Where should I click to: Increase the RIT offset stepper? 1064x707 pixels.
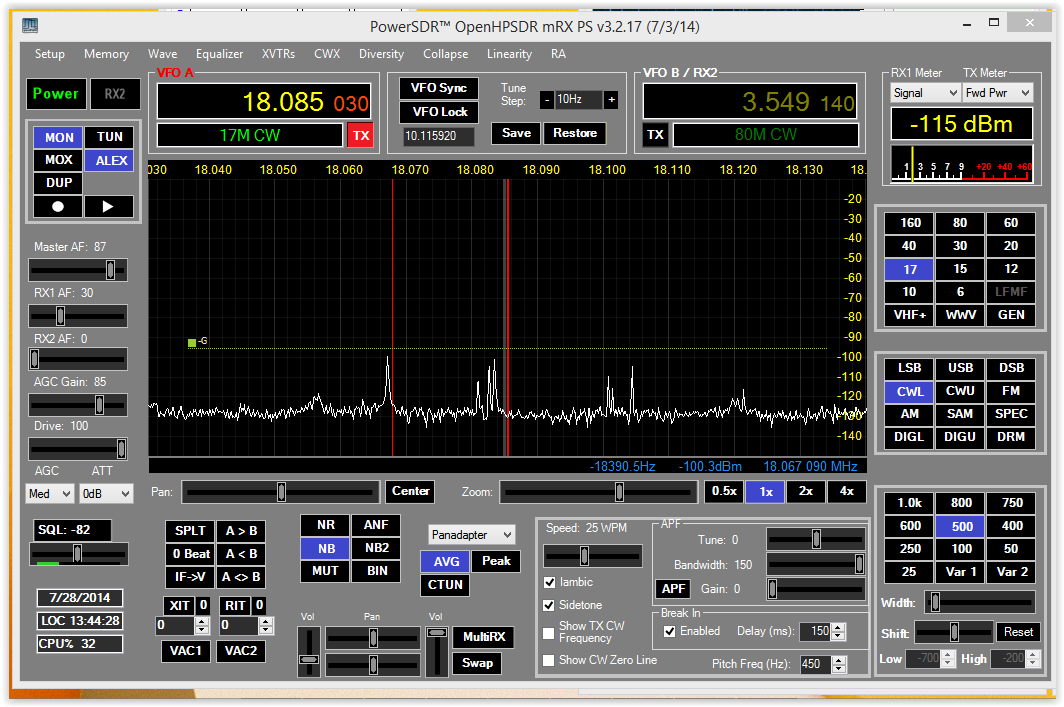pyautogui.click(x=266, y=622)
